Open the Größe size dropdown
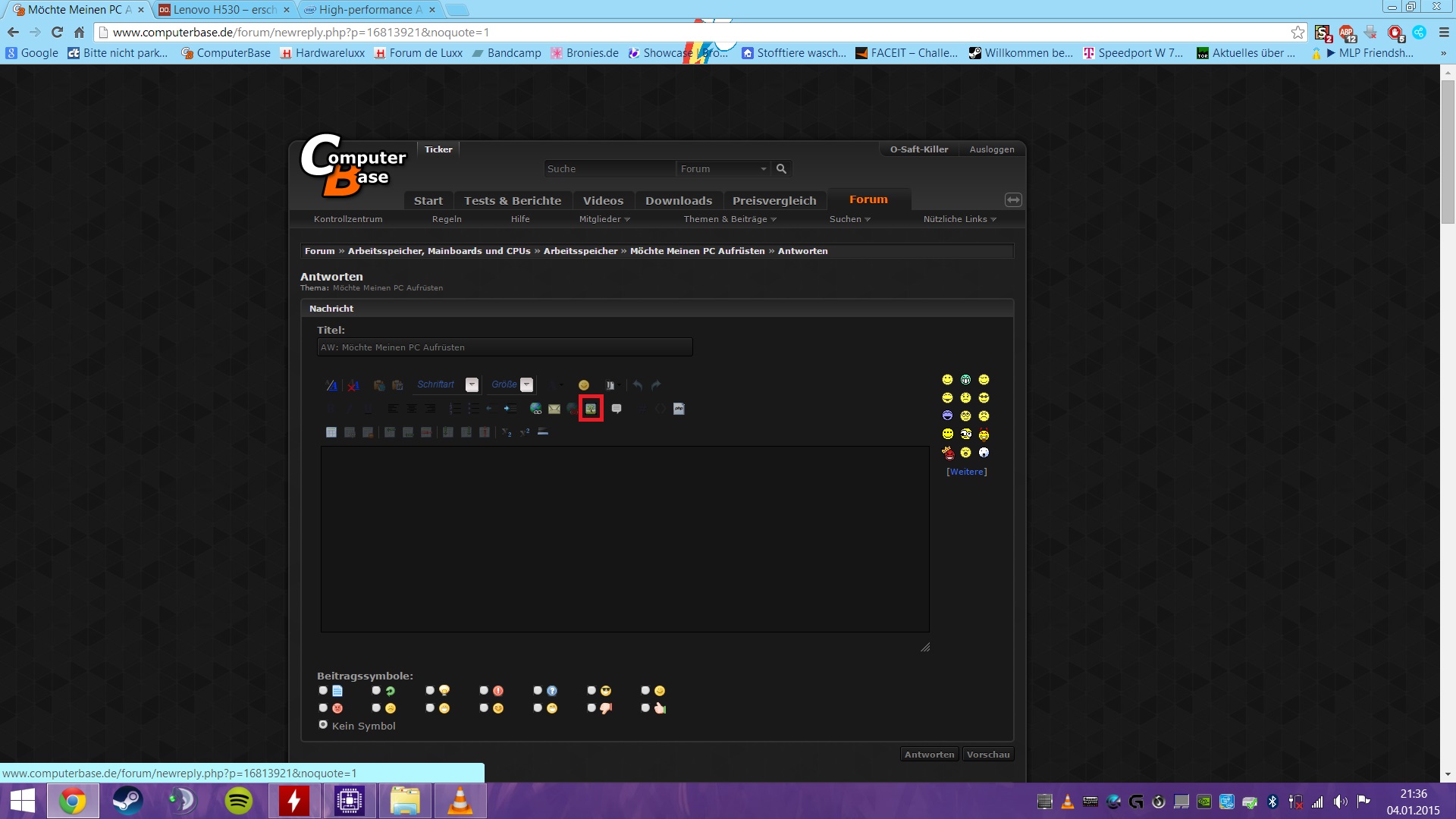This screenshot has width=1456, height=819. (x=527, y=385)
